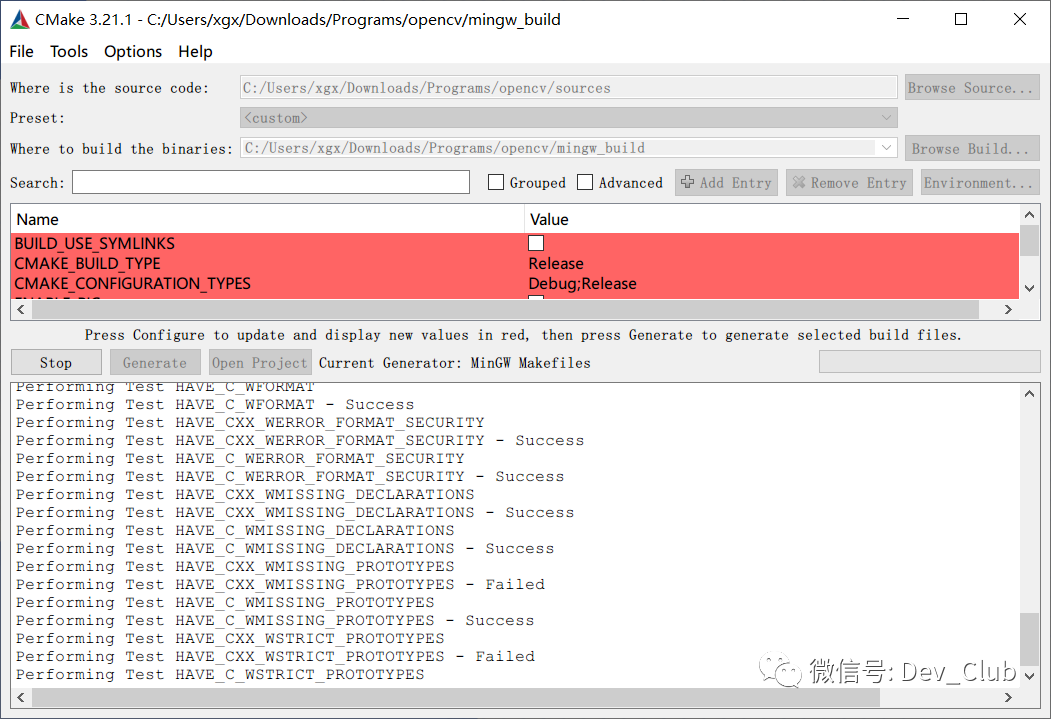Expand the build binaries path dropdown
Image resolution: width=1051 pixels, height=719 pixels.
(x=886, y=147)
